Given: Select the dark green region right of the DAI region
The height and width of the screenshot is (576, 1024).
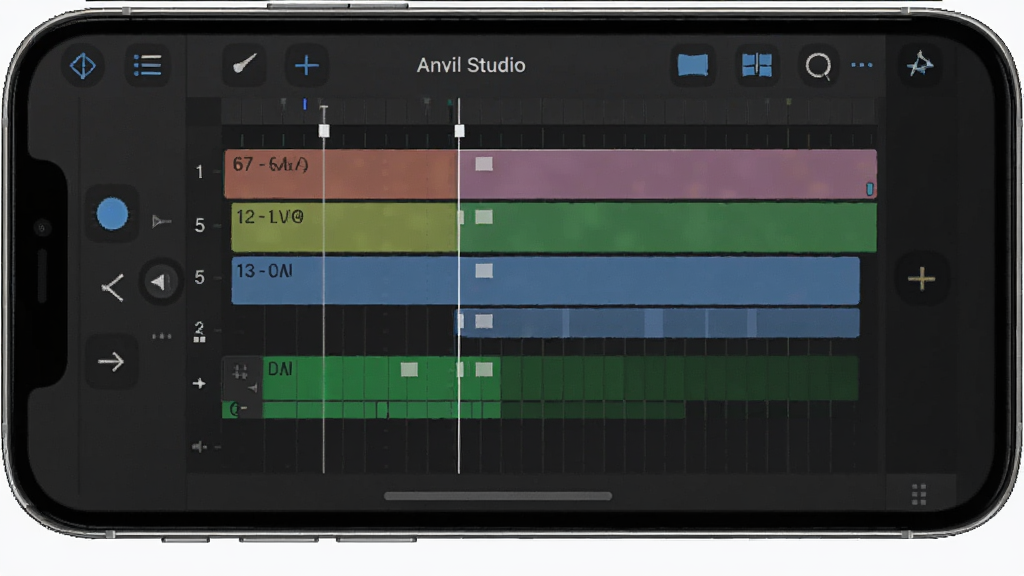Looking at the screenshot, I should click(679, 378).
